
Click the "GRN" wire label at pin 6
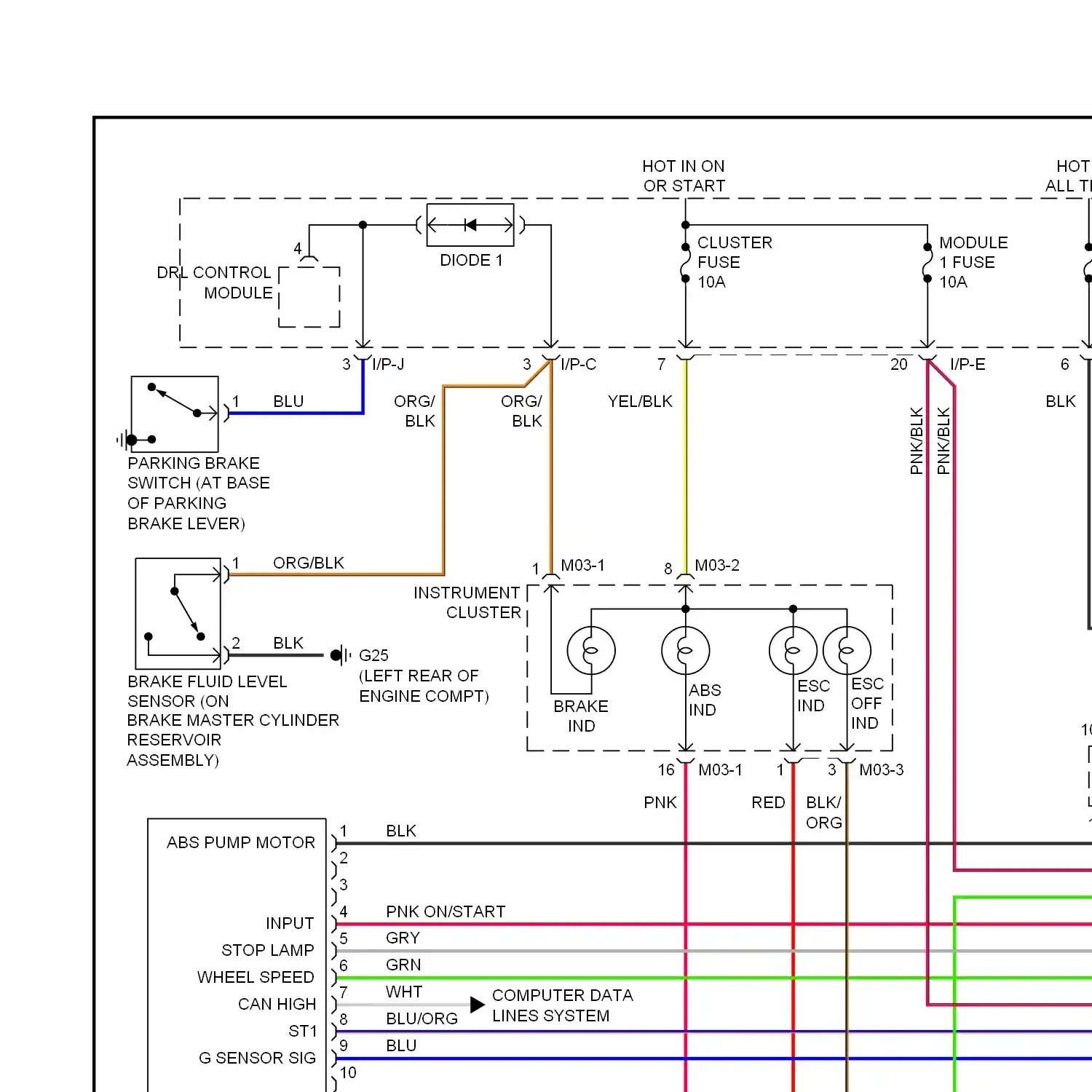[x=403, y=965]
